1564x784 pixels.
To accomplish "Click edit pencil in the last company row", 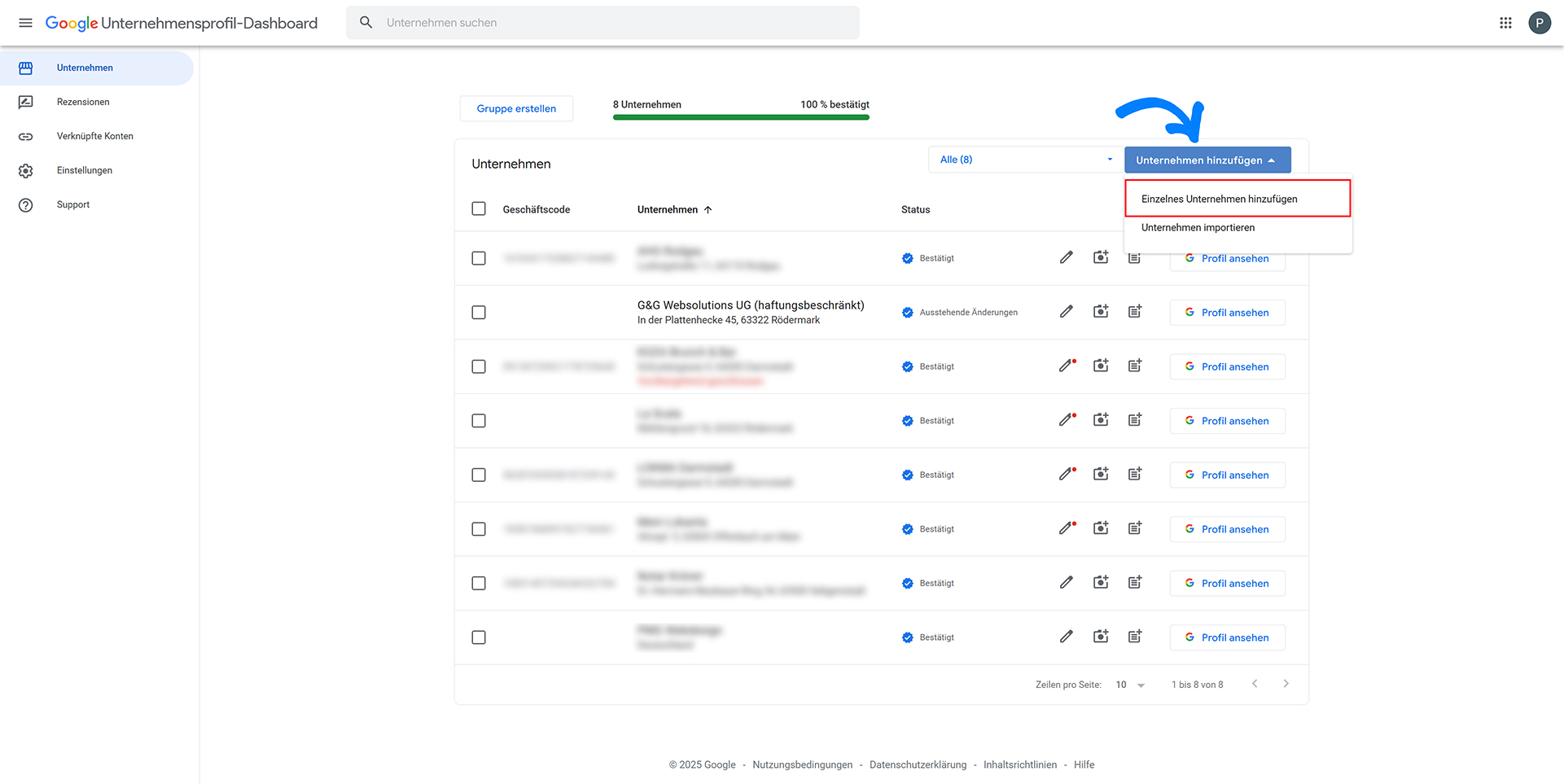I will point(1067,637).
